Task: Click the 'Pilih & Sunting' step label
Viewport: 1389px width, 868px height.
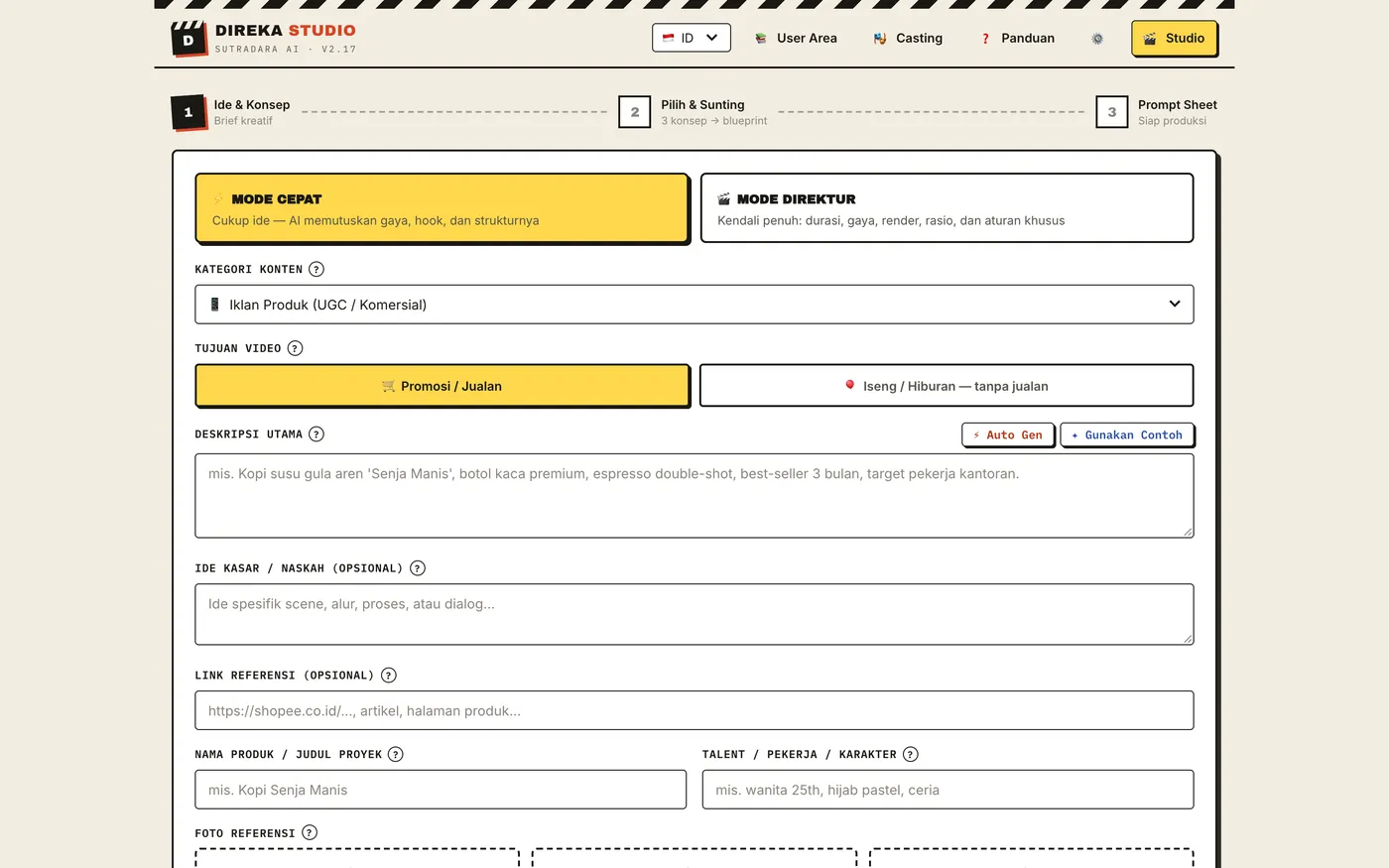Action: (702, 104)
